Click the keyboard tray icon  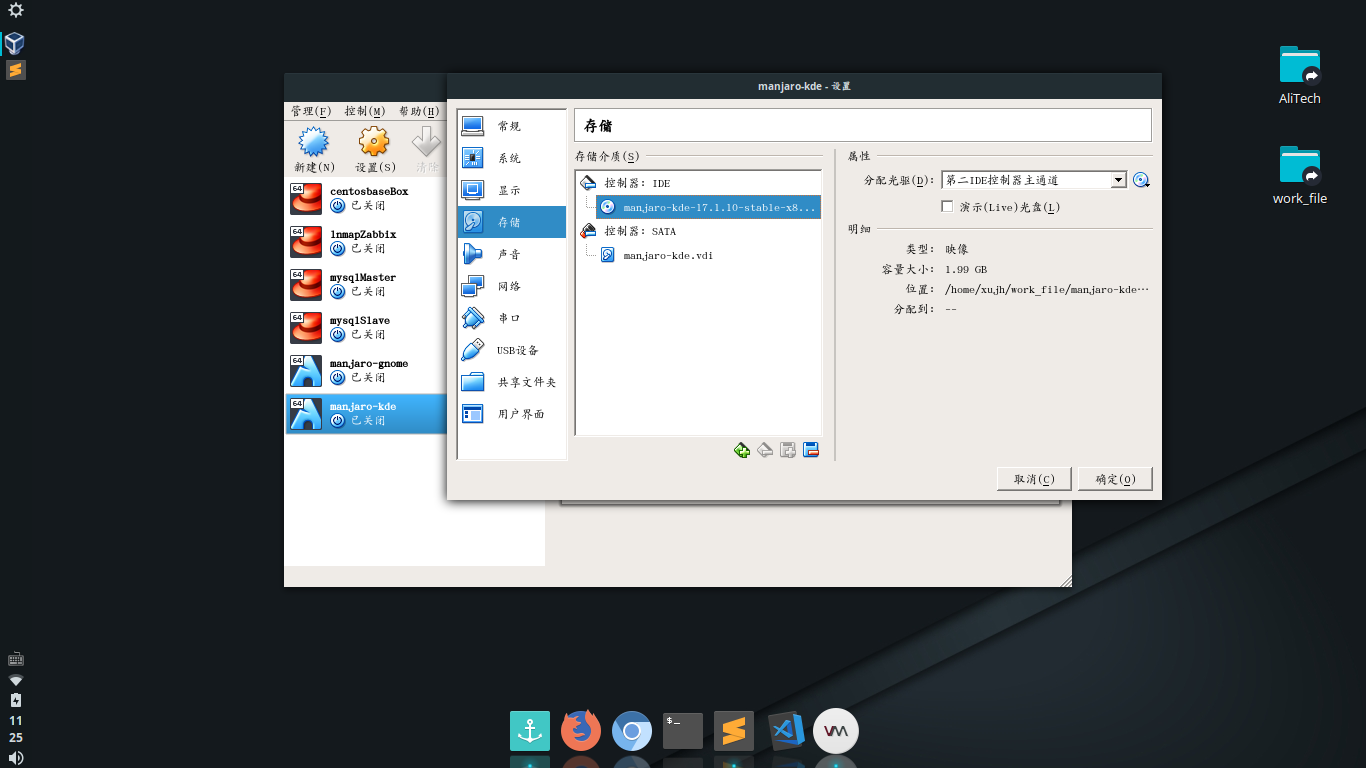tap(15, 660)
